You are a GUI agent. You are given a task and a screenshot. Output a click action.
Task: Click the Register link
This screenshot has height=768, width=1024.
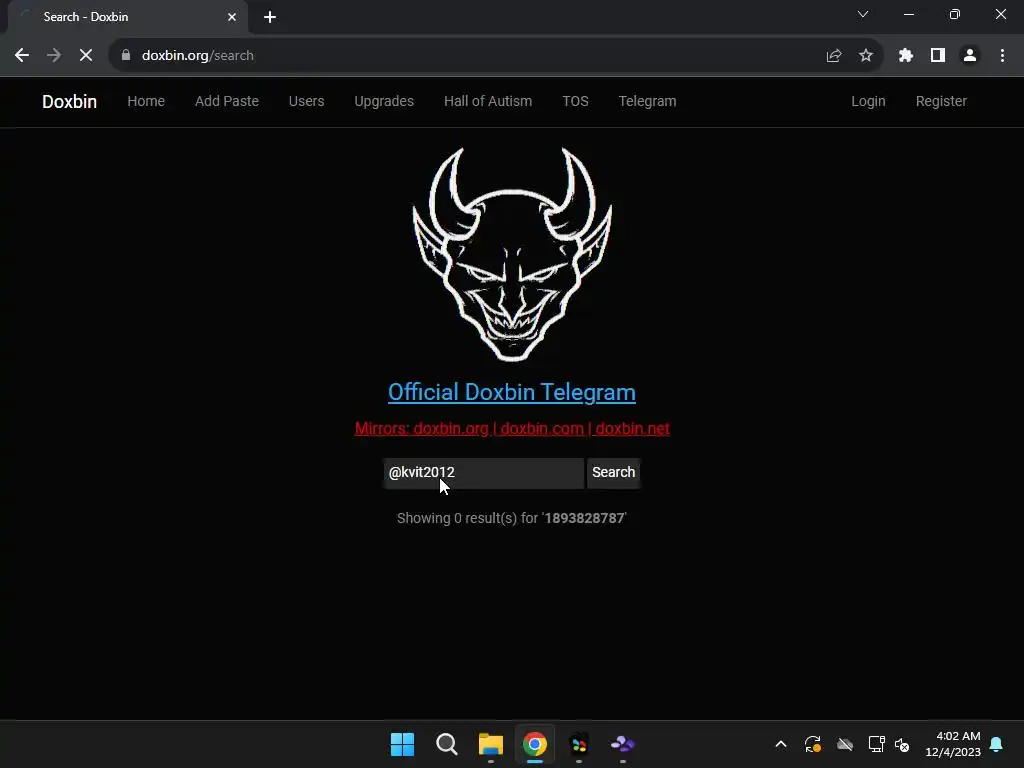941,101
